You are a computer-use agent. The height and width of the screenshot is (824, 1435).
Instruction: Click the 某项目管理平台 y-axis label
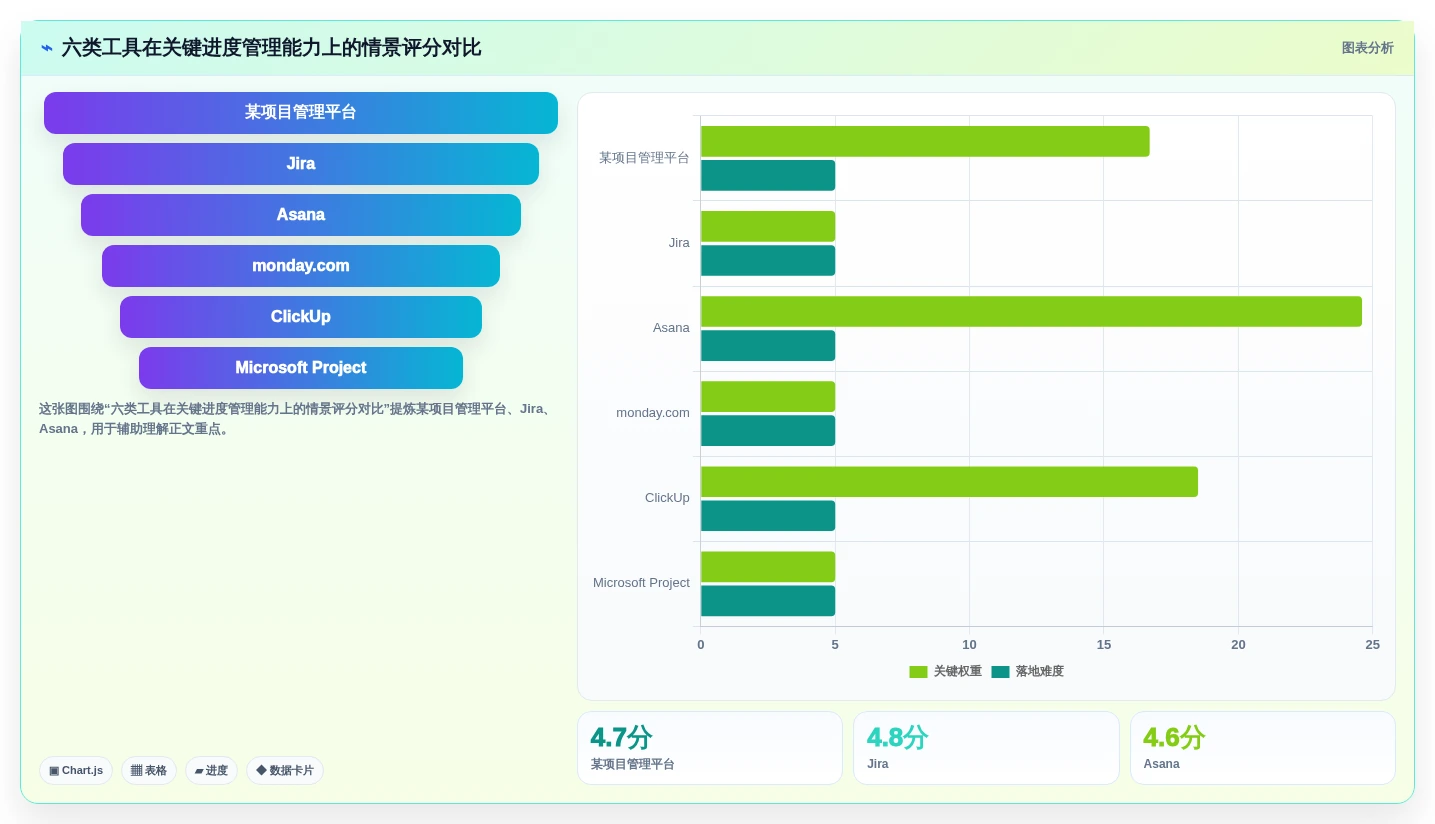[644, 158]
